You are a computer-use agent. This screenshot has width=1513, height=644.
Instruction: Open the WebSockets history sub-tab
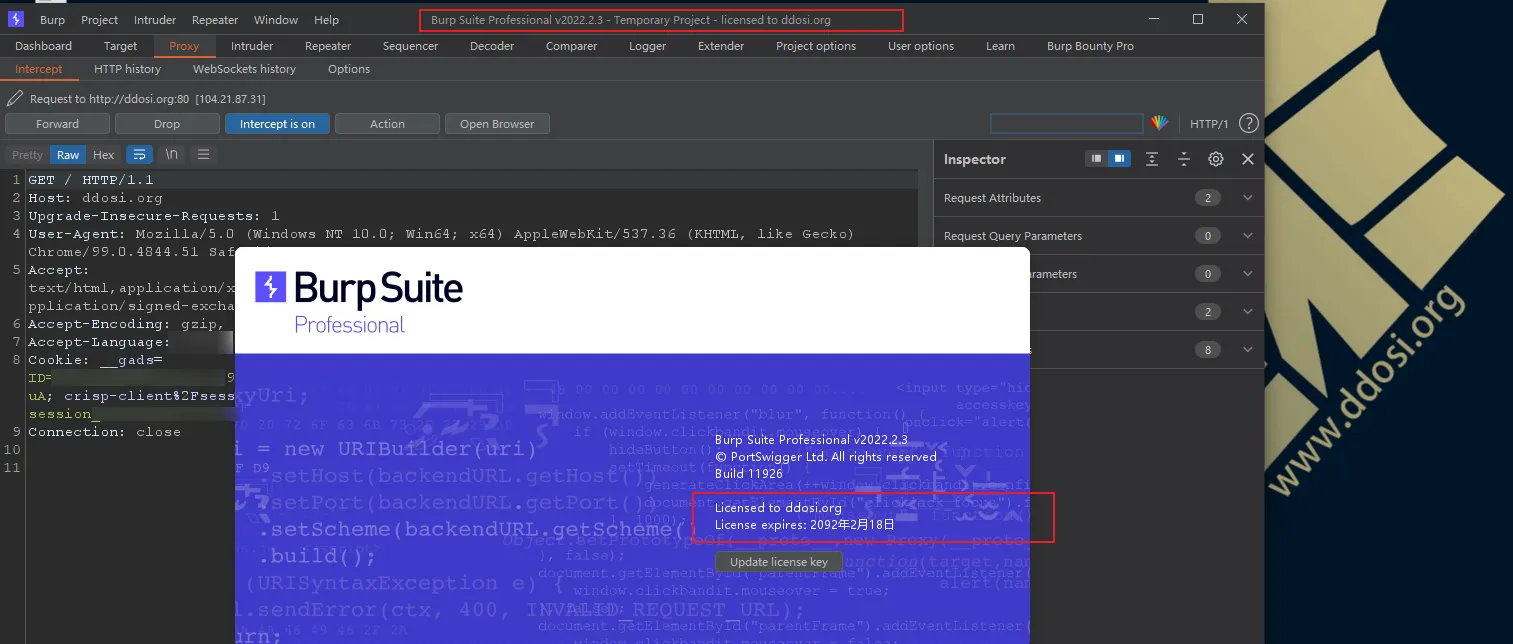tap(244, 69)
